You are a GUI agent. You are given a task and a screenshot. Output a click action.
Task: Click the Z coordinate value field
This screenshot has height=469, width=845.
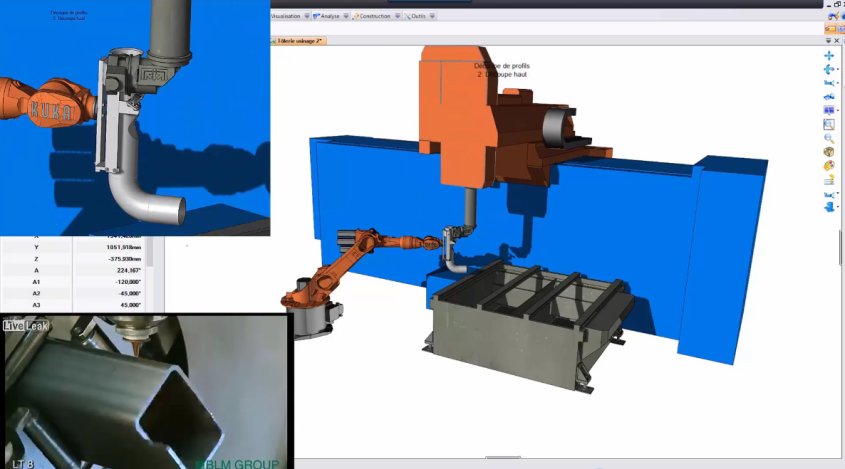tap(109, 259)
